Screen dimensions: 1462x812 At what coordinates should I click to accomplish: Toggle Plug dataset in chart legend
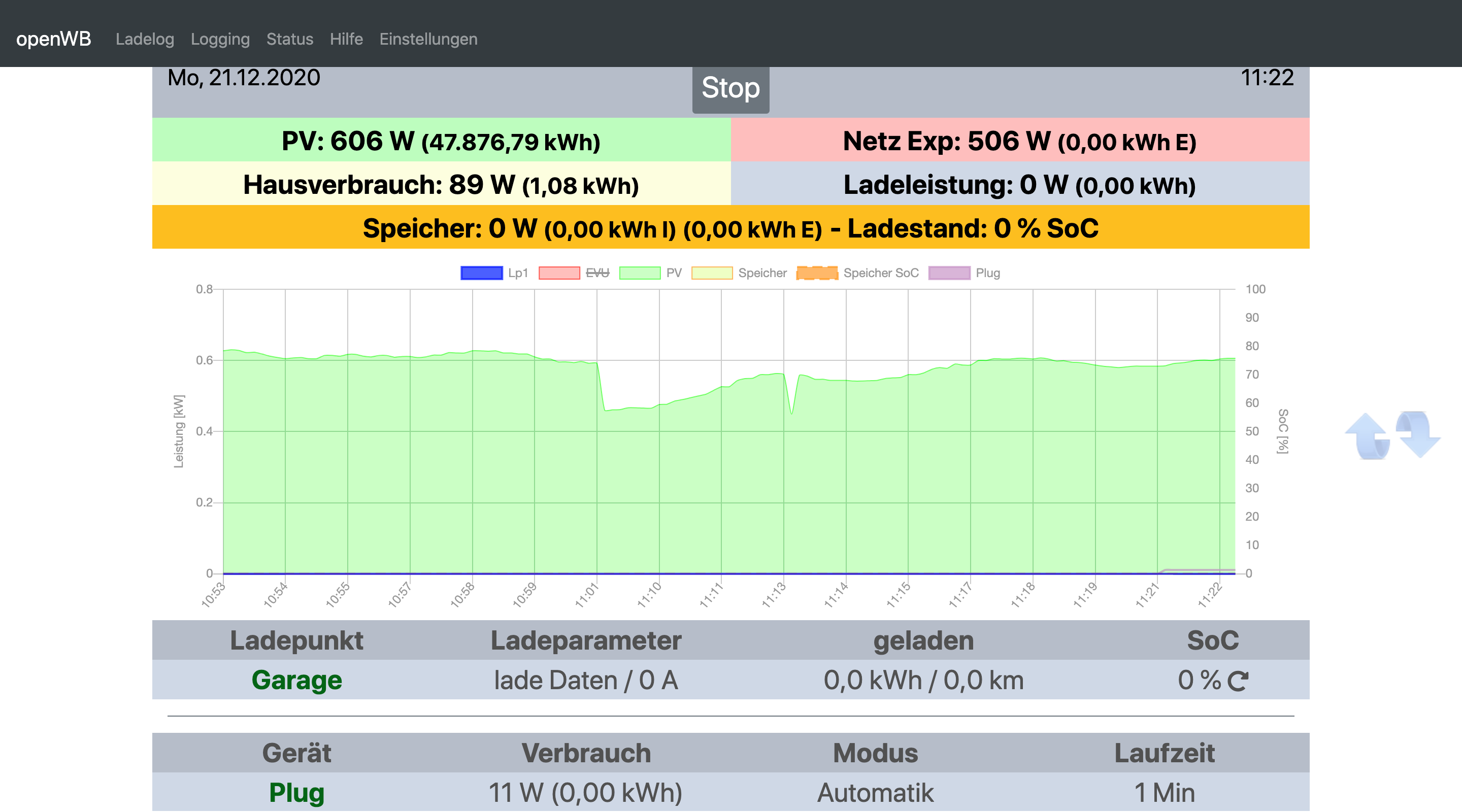[x=987, y=273]
